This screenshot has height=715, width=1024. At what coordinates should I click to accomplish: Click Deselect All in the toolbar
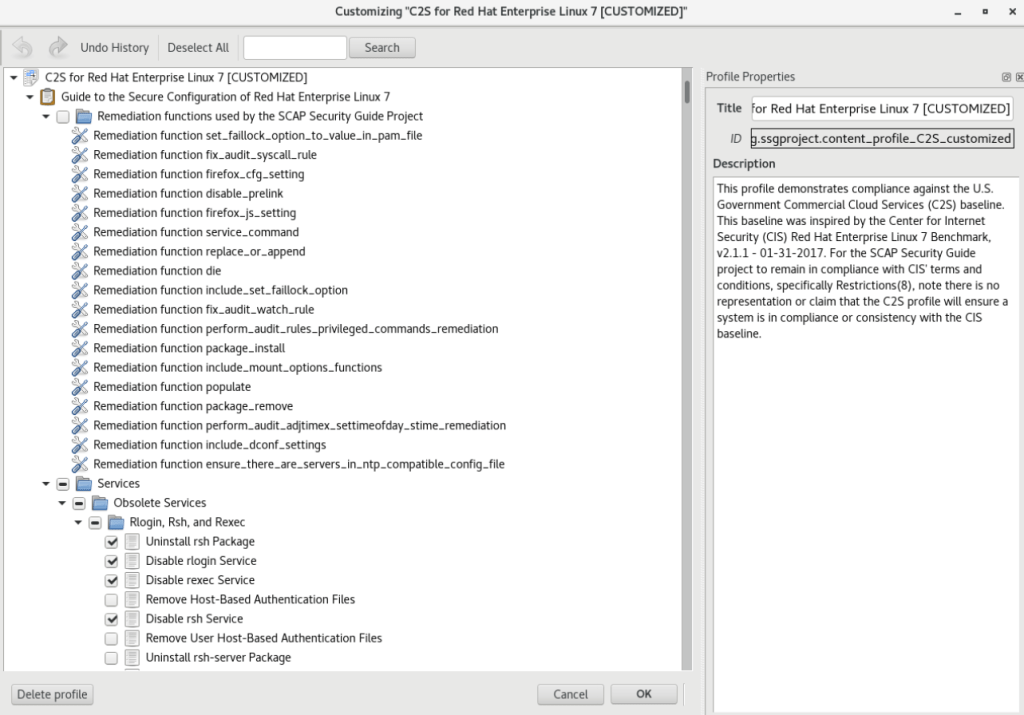tap(198, 47)
